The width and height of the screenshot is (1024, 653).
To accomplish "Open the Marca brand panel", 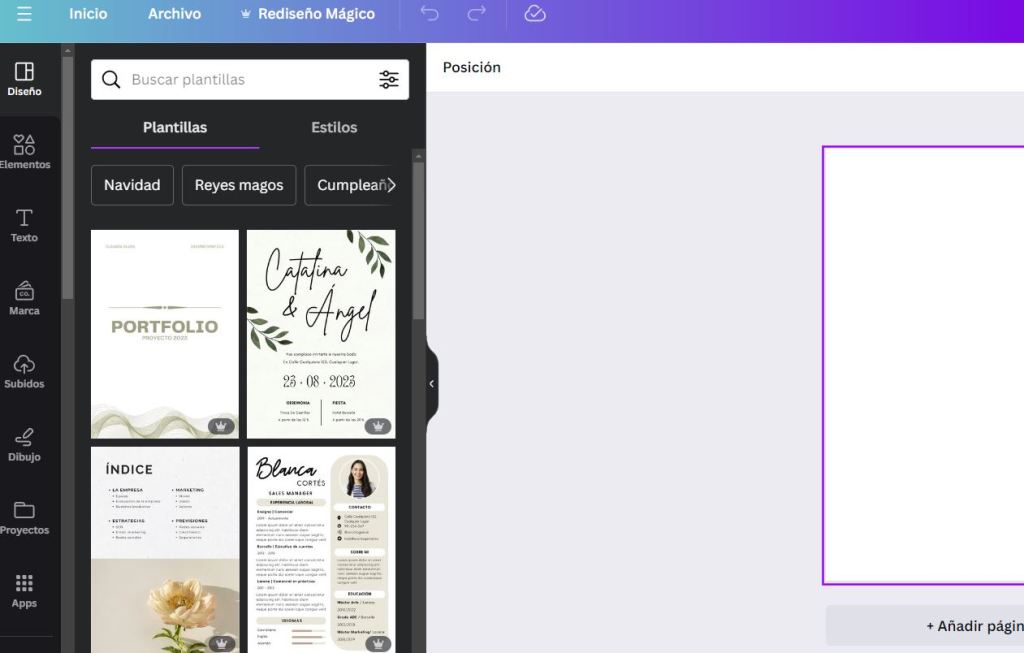I will coord(24,298).
